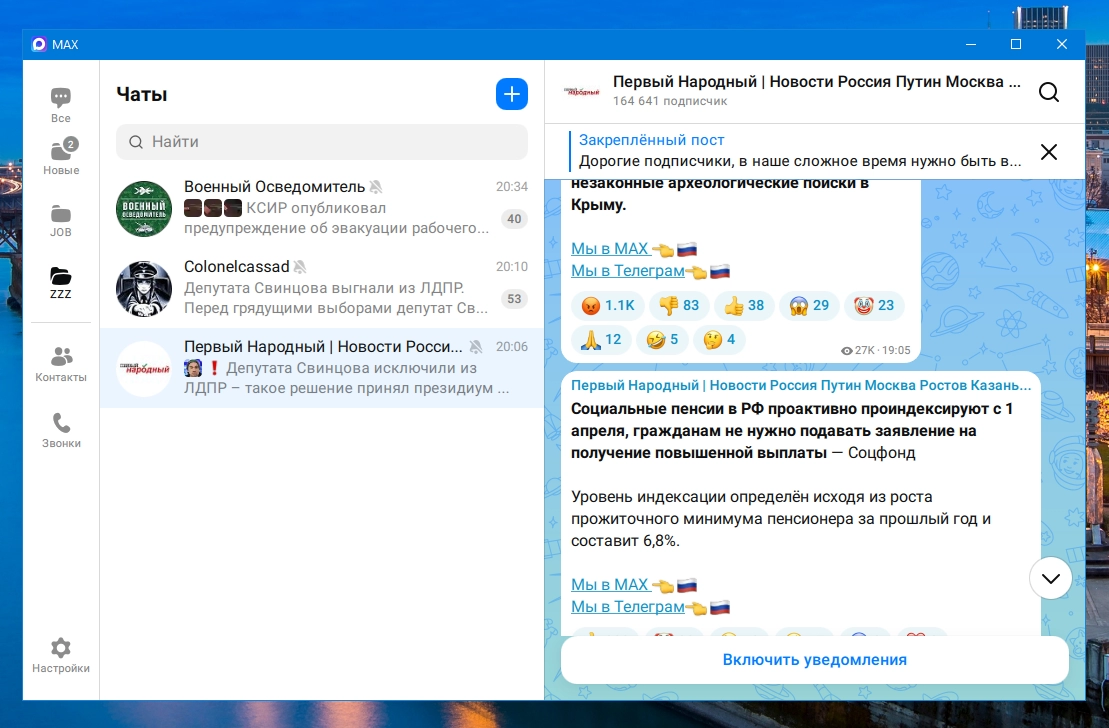
Task: Open Colonelcassad chat
Action: (322, 288)
